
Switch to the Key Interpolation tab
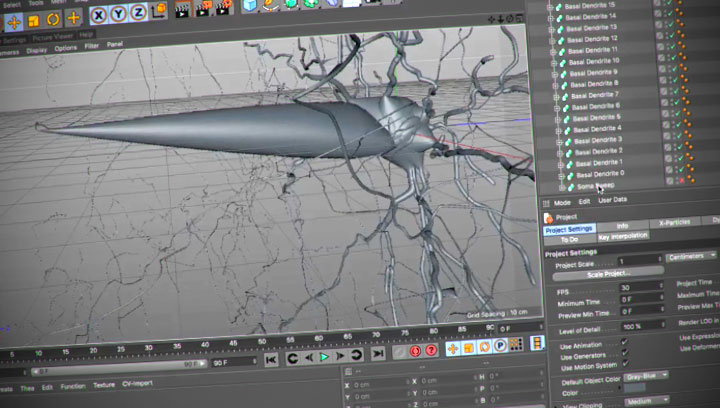point(623,236)
